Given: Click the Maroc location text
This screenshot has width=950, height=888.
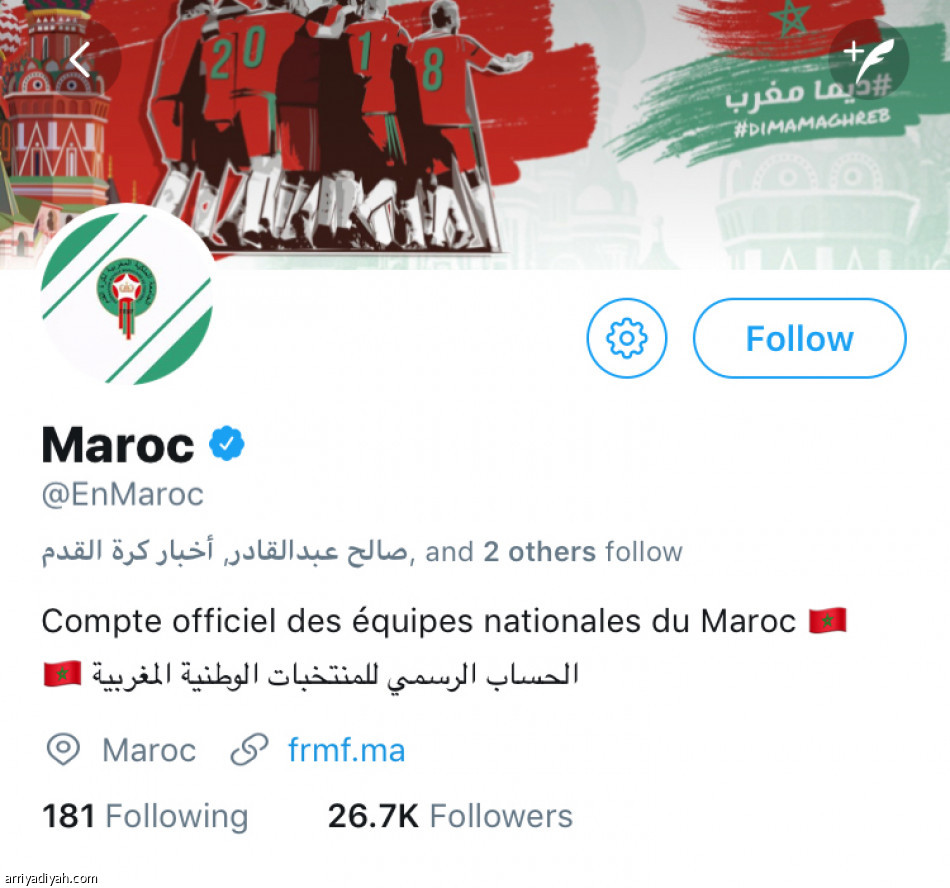Looking at the screenshot, I should [149, 750].
